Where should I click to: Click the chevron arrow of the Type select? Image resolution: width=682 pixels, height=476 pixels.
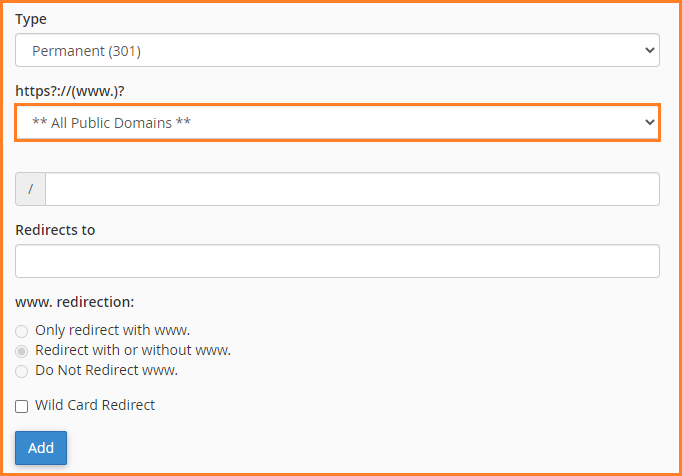point(649,50)
